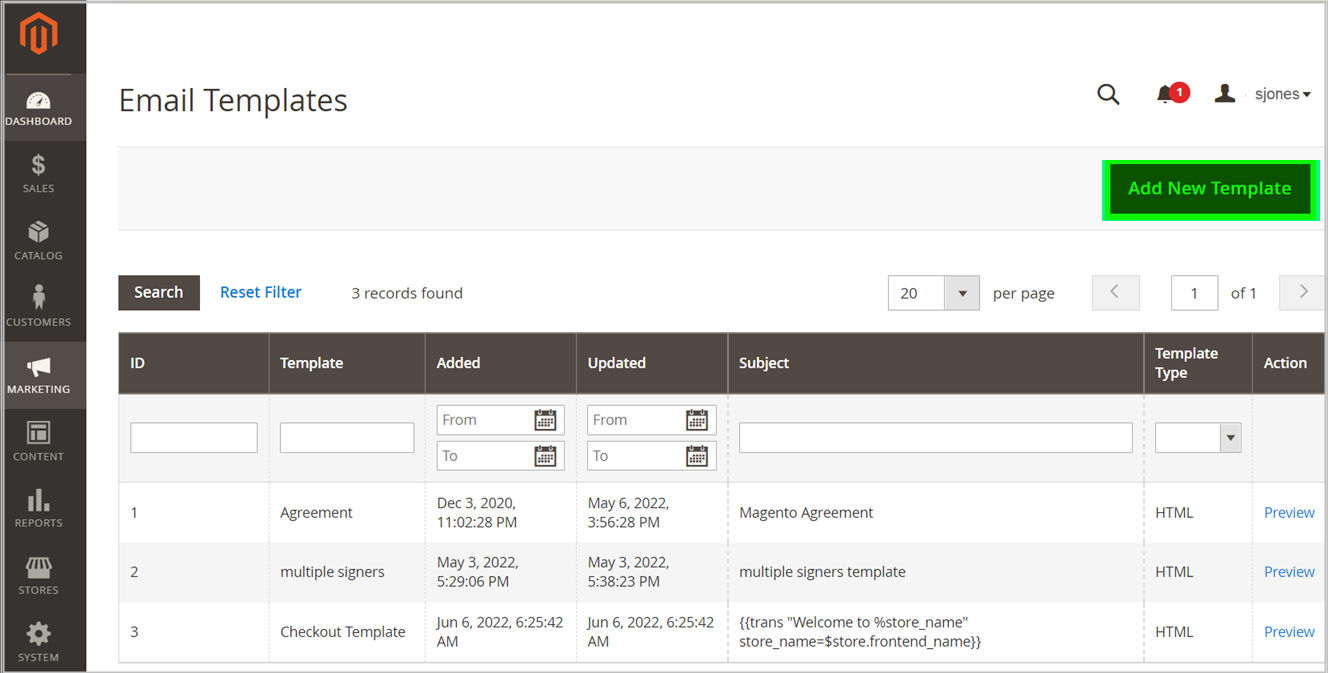The width and height of the screenshot is (1328, 673).
Task: Open the Stores sidebar icon
Action: pyautogui.click(x=38, y=575)
